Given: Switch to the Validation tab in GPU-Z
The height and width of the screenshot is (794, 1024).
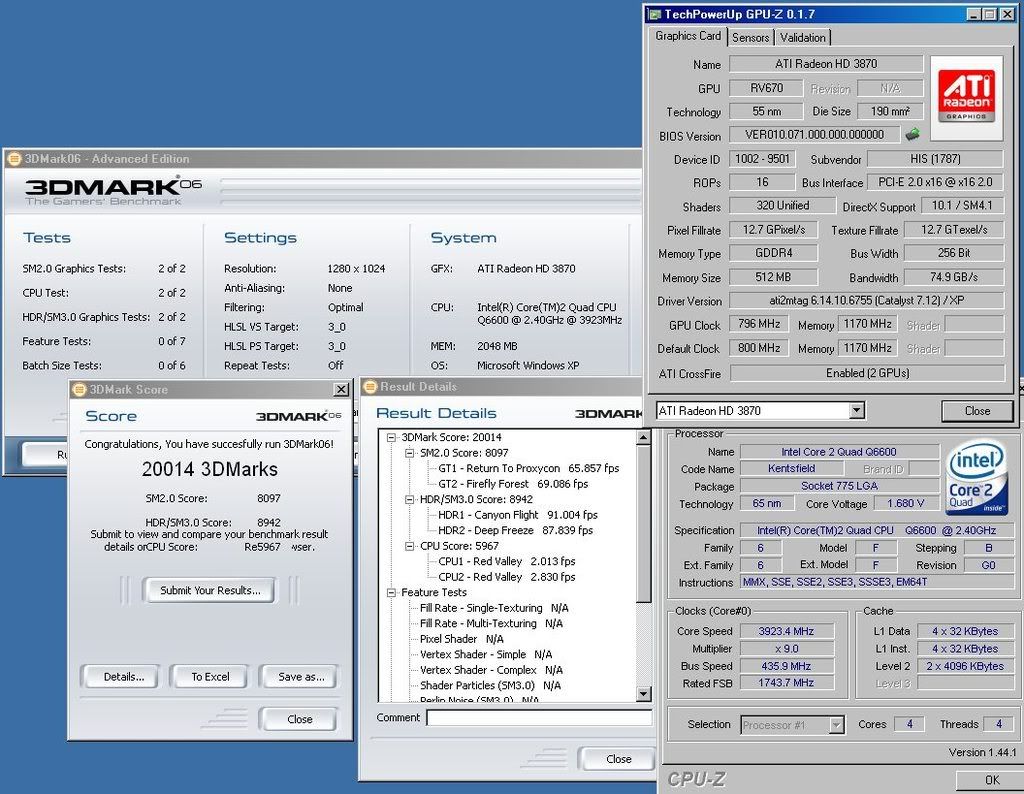Looking at the screenshot, I should [803, 37].
